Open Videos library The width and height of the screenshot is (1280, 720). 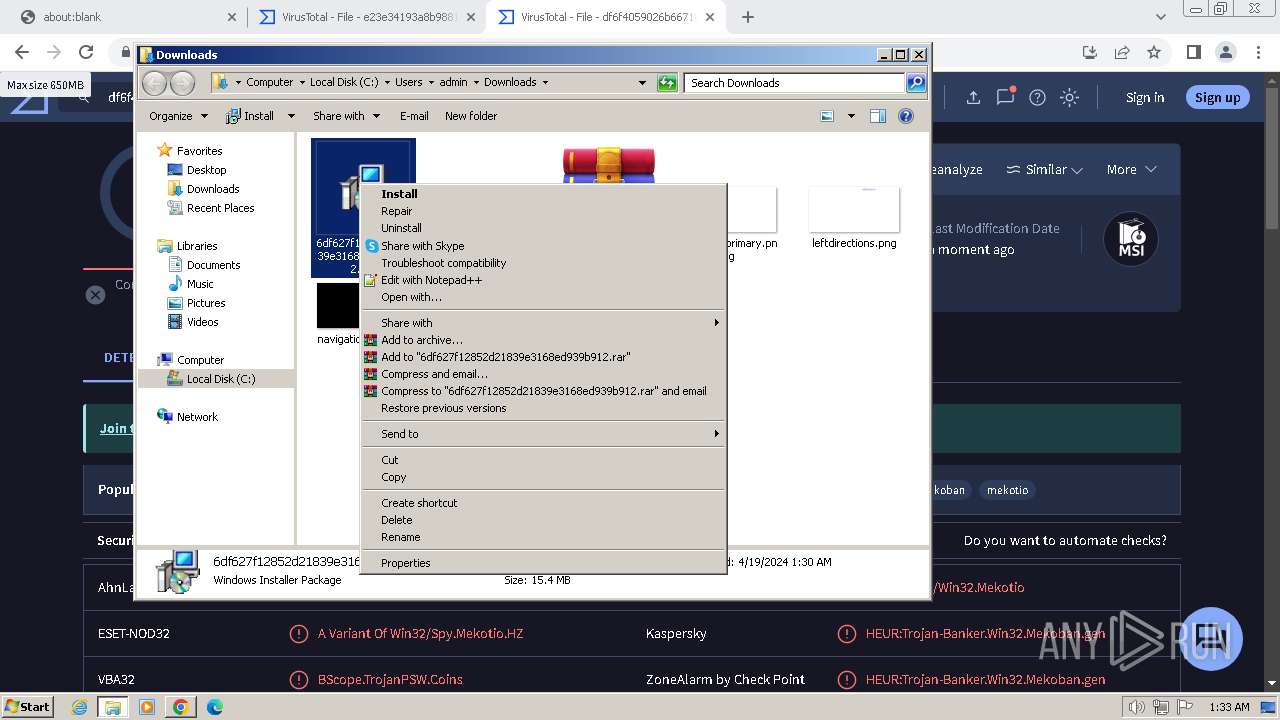[x=202, y=322]
